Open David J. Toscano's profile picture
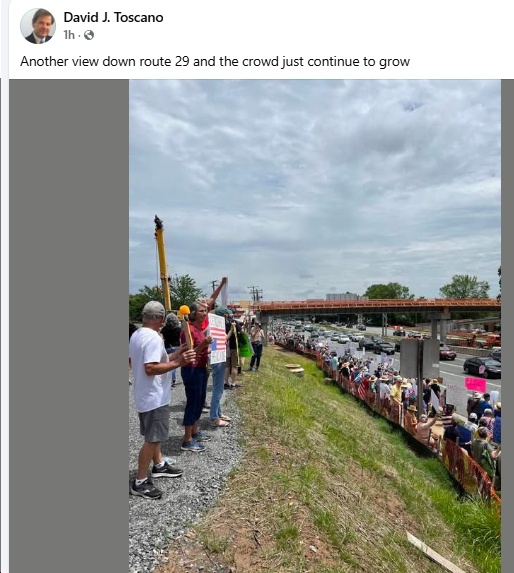This screenshot has width=514, height=573. point(38,26)
